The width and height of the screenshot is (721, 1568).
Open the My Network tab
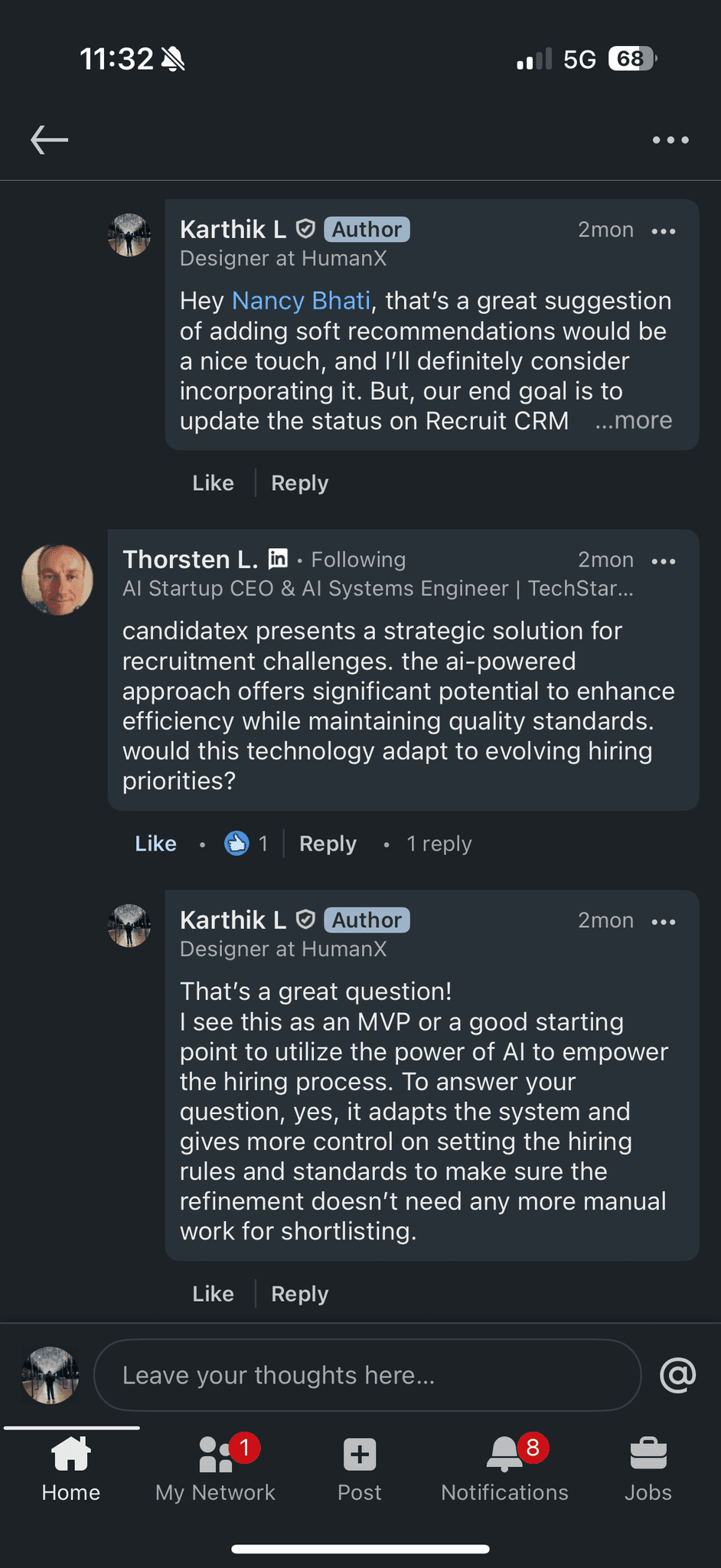click(x=215, y=1468)
